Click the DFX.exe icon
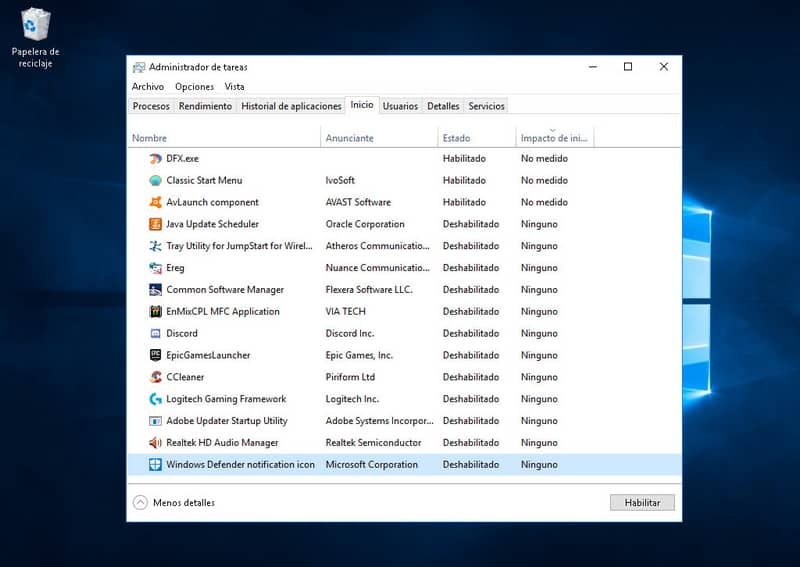The image size is (800, 567). tap(155, 159)
